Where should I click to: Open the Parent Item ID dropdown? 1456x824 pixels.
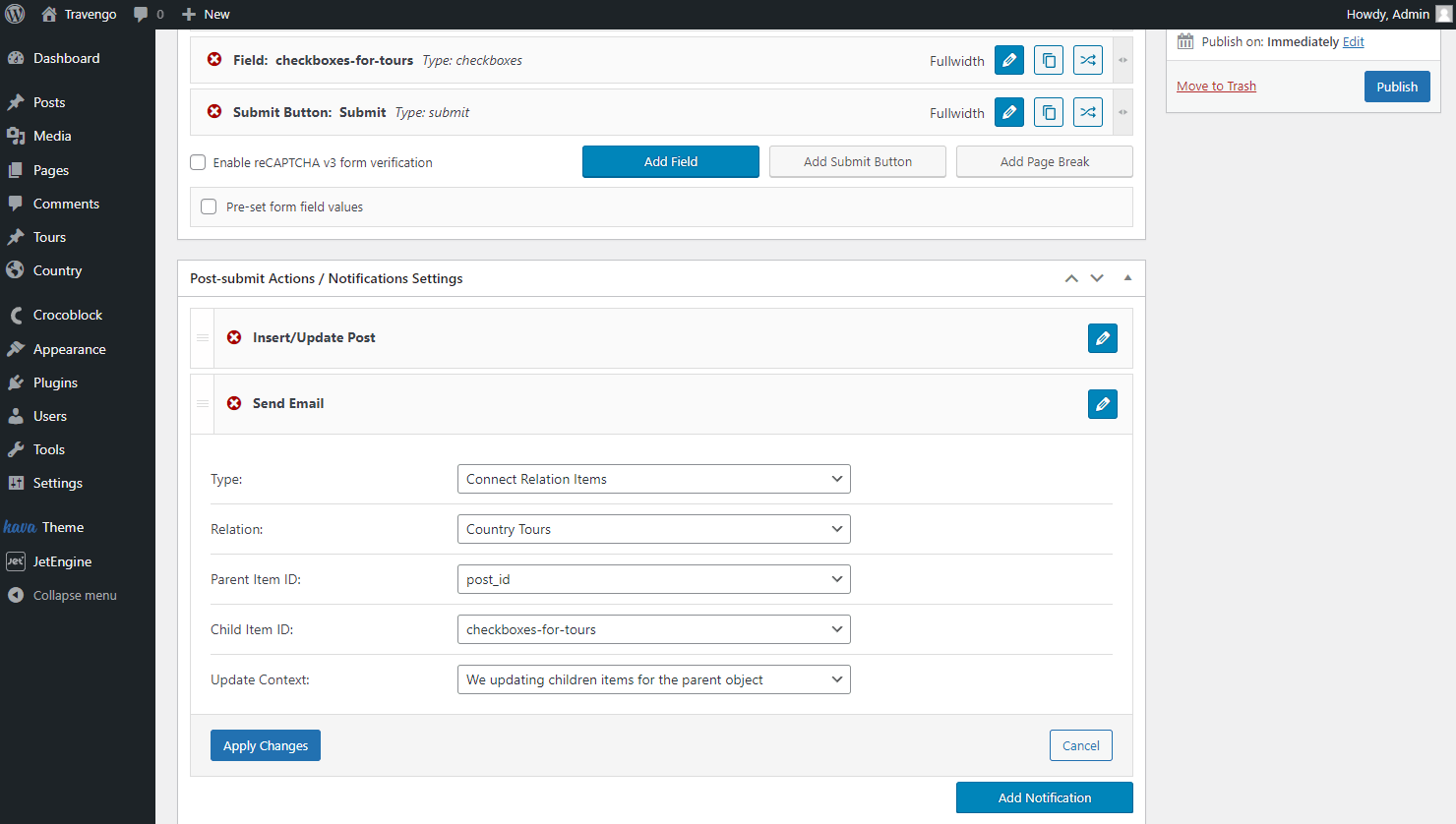point(654,579)
